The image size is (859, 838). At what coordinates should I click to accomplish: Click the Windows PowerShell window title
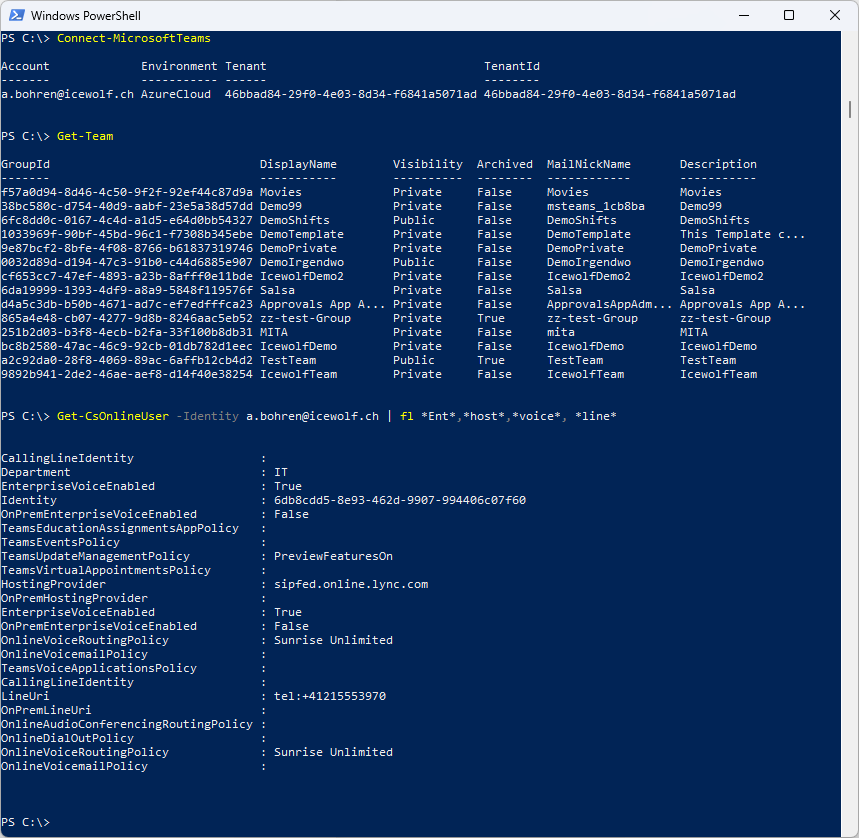pos(85,16)
